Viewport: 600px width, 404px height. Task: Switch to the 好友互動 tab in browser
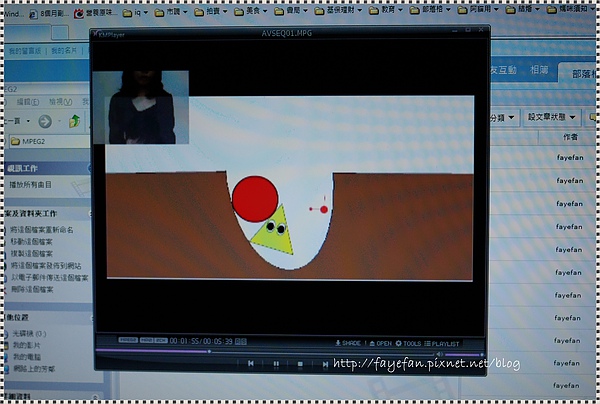point(504,70)
